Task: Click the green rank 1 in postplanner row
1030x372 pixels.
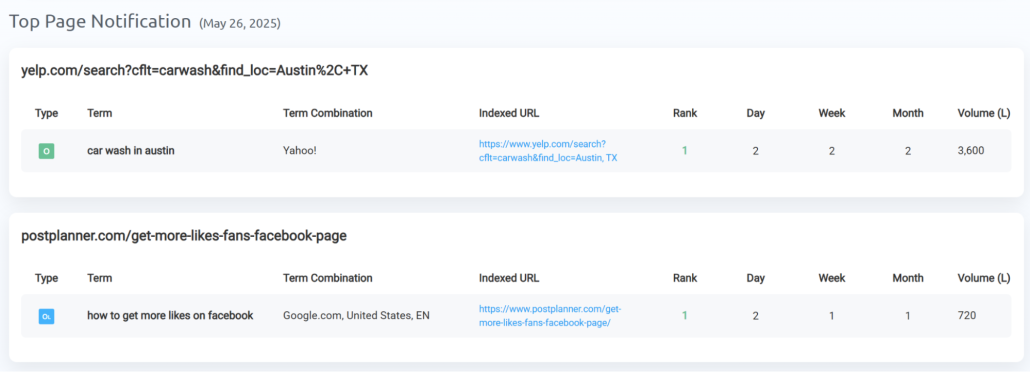Action: click(x=684, y=315)
